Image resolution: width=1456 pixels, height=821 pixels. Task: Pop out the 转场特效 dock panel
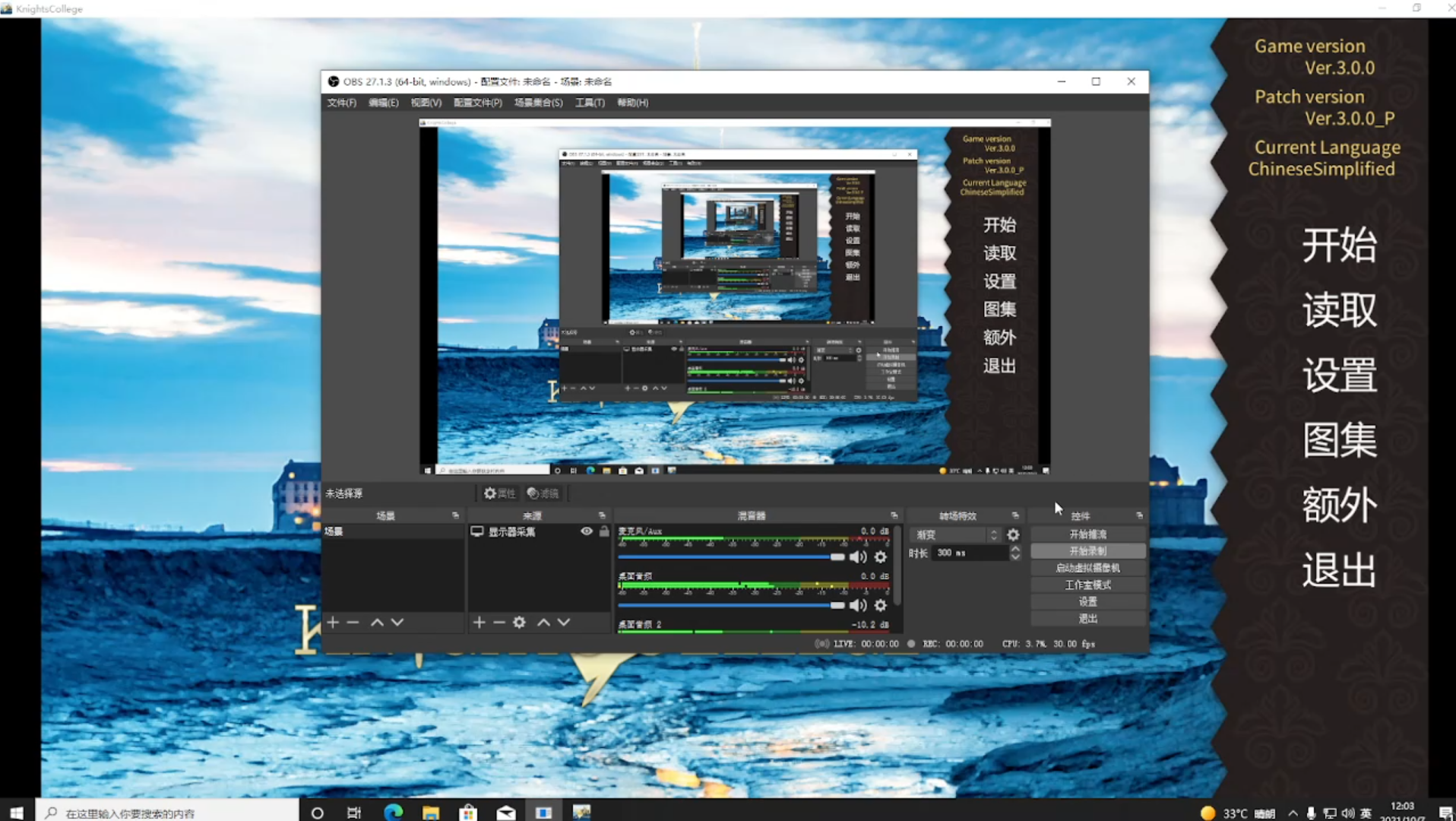1015,515
